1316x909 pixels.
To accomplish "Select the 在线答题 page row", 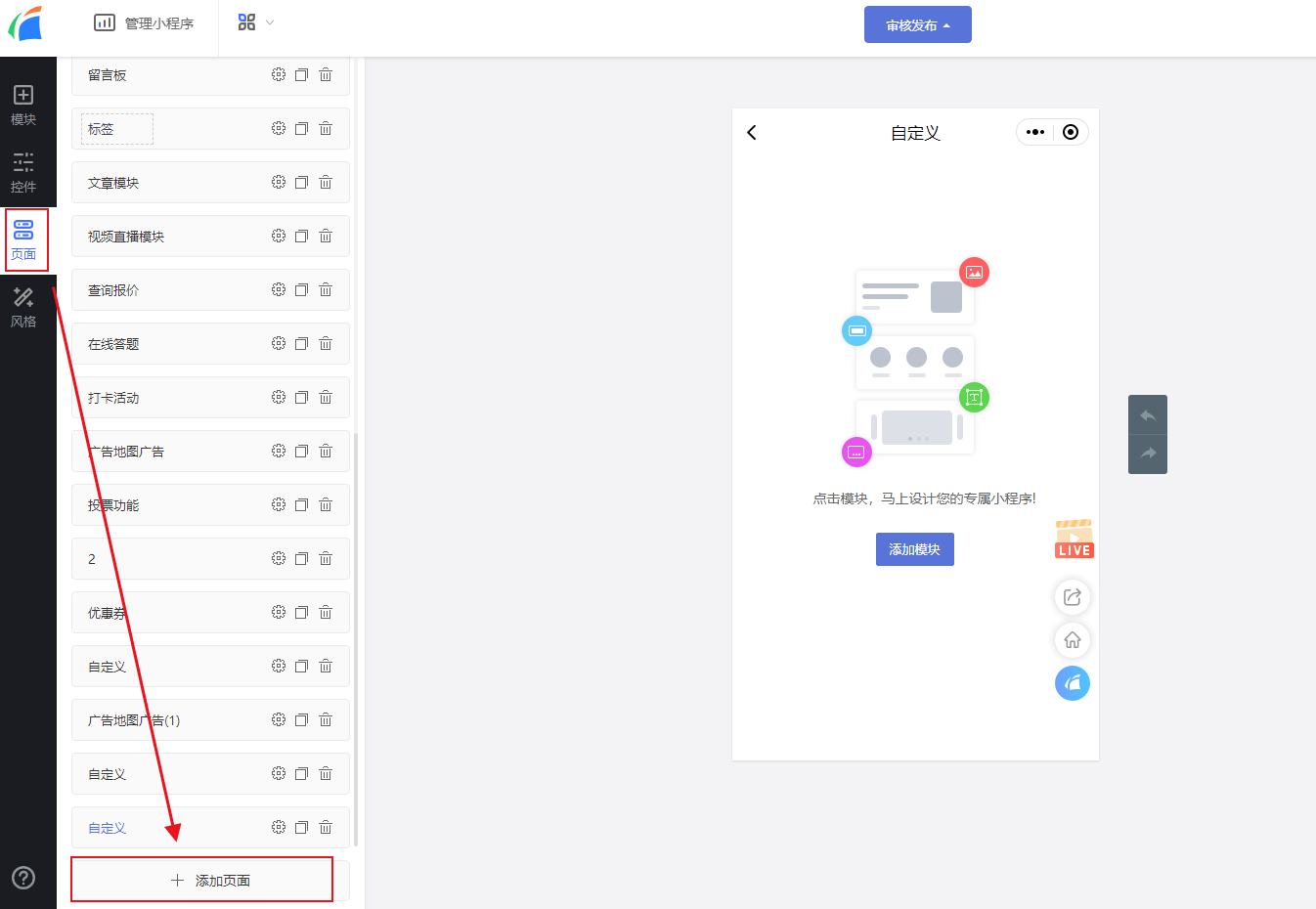I will click(x=210, y=343).
